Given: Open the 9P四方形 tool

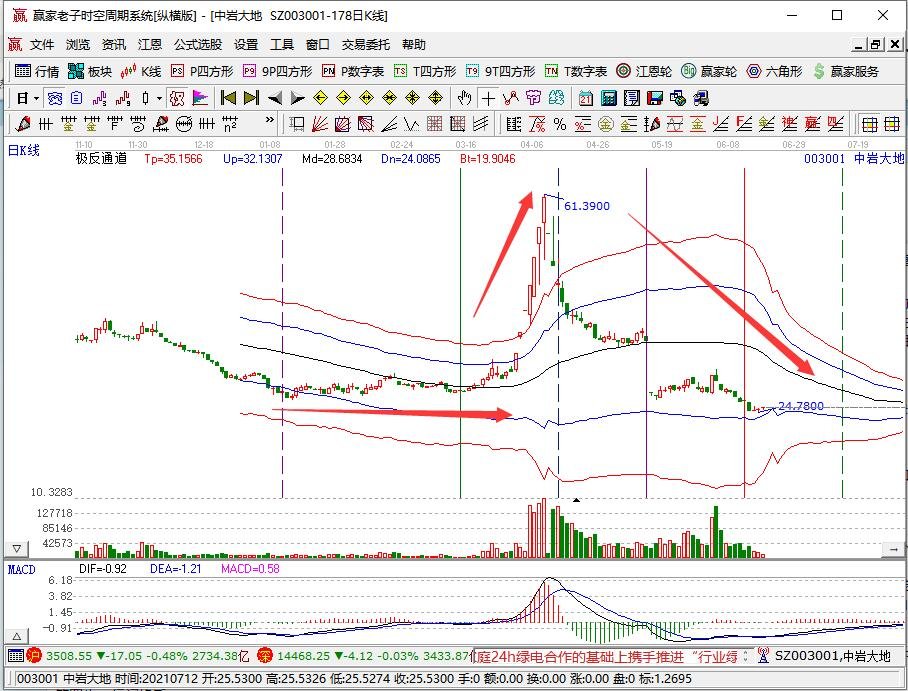Looking at the screenshot, I should (x=277, y=71).
